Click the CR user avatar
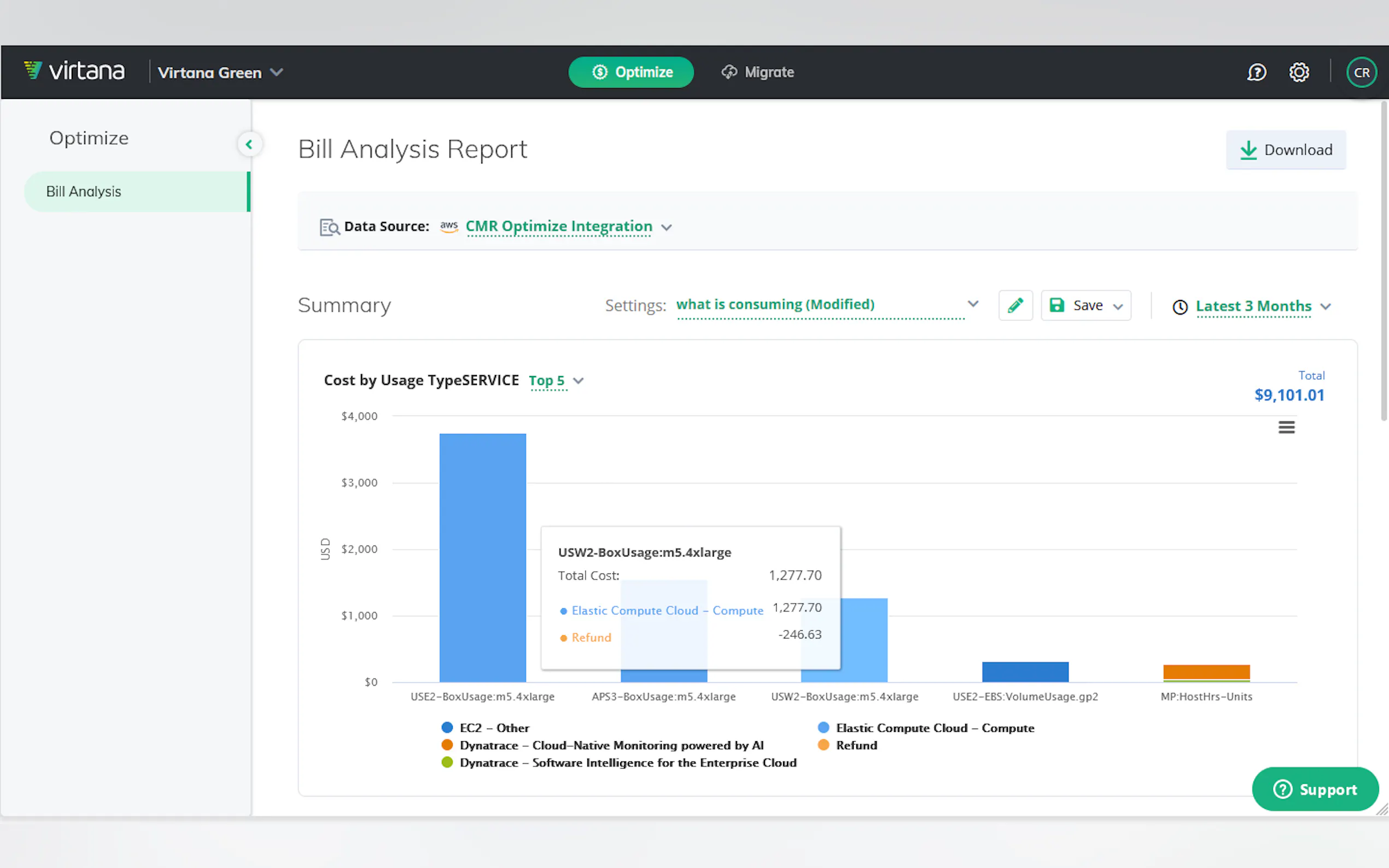The image size is (1389, 868). [x=1361, y=72]
